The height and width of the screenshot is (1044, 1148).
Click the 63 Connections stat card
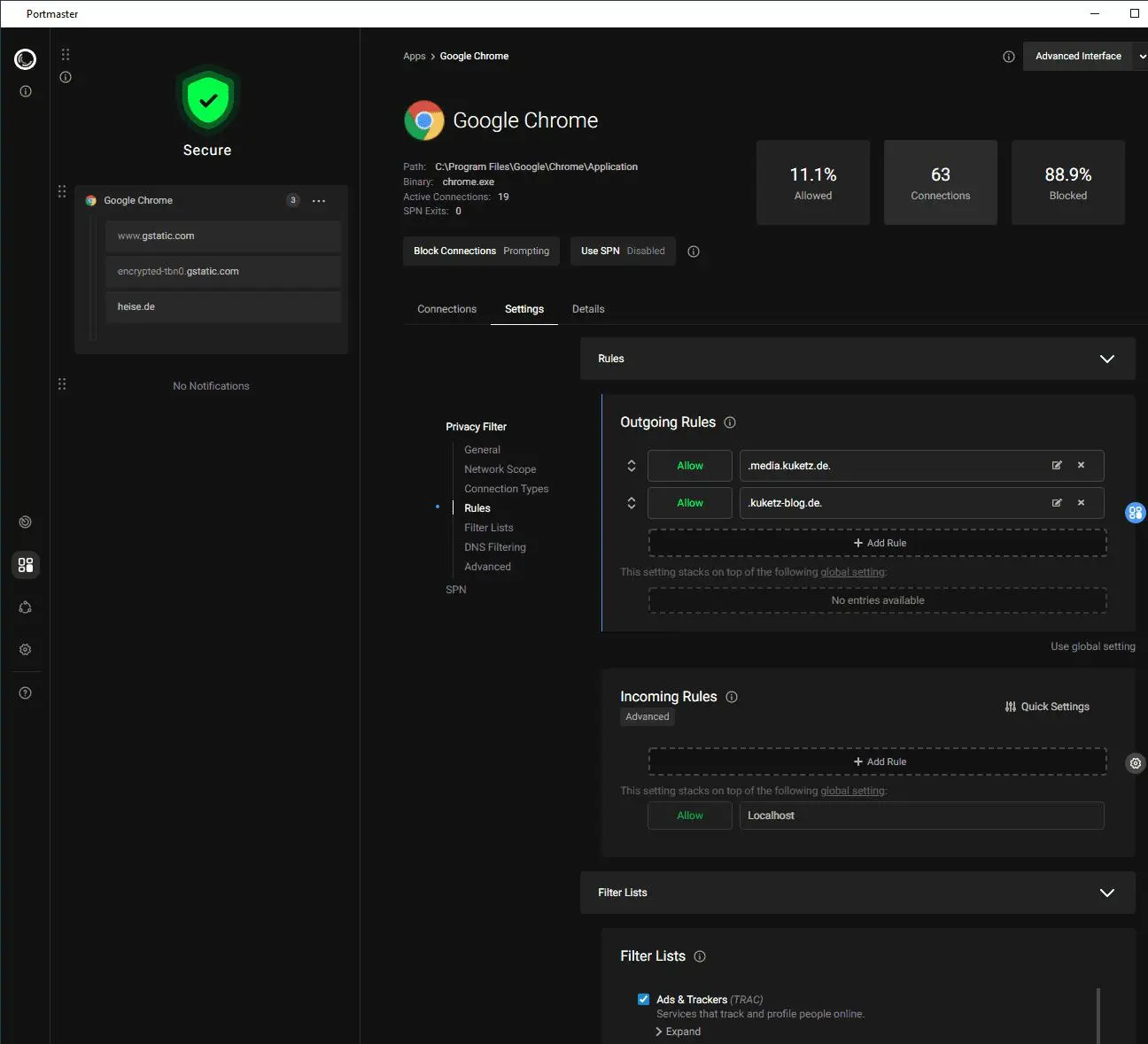click(x=941, y=182)
